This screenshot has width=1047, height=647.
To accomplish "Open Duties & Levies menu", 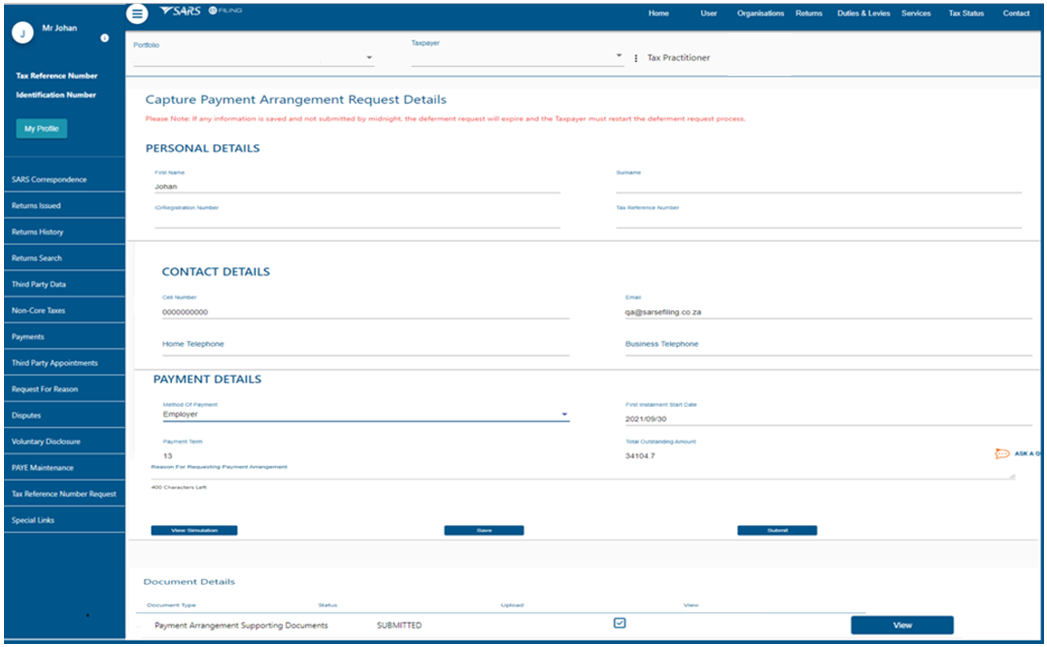I will 861,14.
